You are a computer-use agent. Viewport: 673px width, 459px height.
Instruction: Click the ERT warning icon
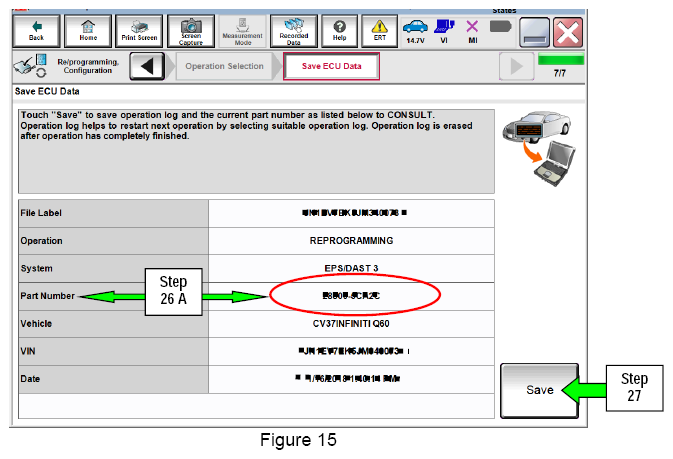[379, 31]
